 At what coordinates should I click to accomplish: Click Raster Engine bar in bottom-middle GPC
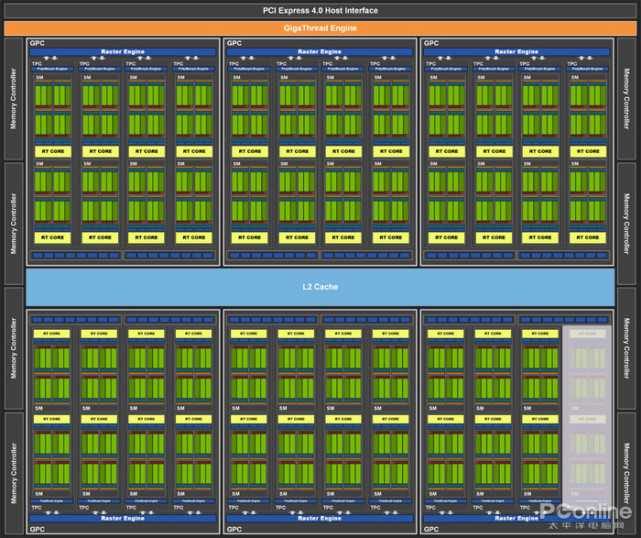(319, 518)
